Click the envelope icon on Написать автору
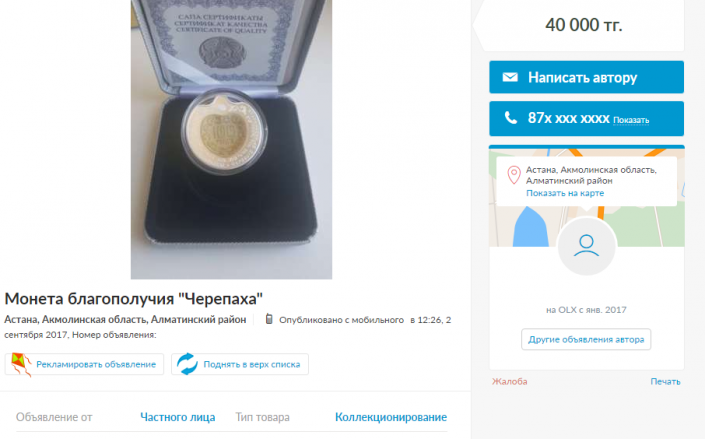Image resolution: width=705 pixels, height=439 pixels. coord(510,77)
